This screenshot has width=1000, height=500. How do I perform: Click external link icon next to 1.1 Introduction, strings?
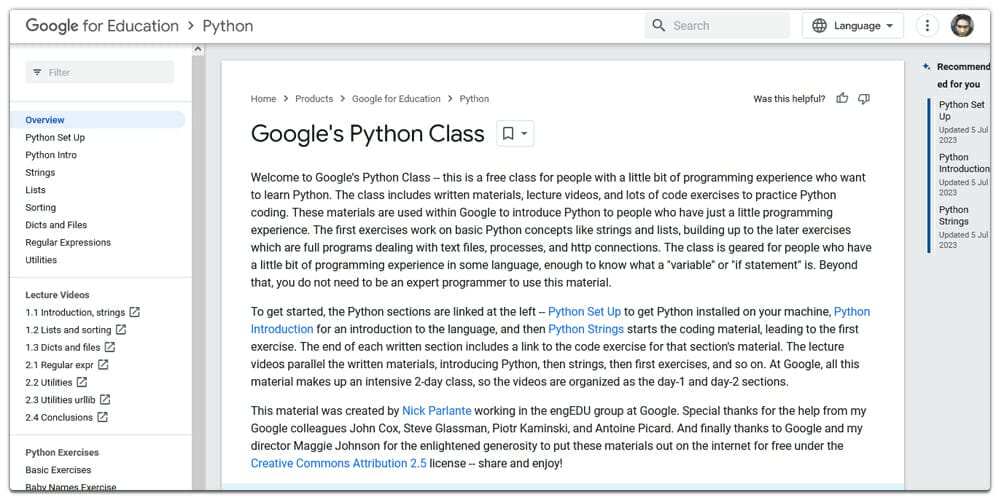(x=135, y=312)
